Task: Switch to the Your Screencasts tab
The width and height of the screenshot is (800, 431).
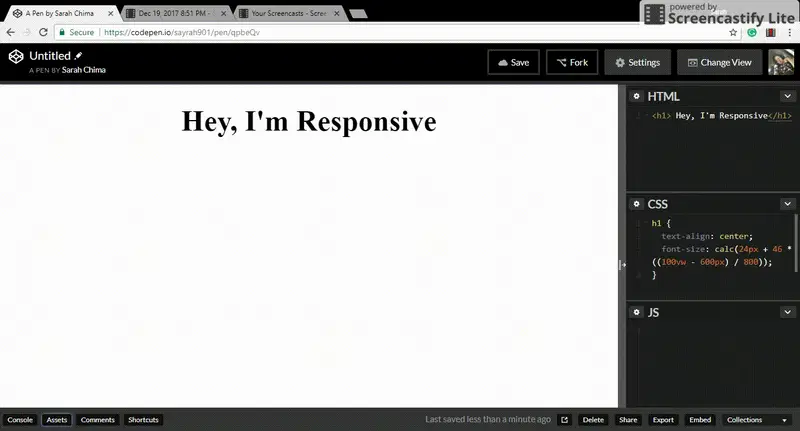Action: pyautogui.click(x=289, y=13)
